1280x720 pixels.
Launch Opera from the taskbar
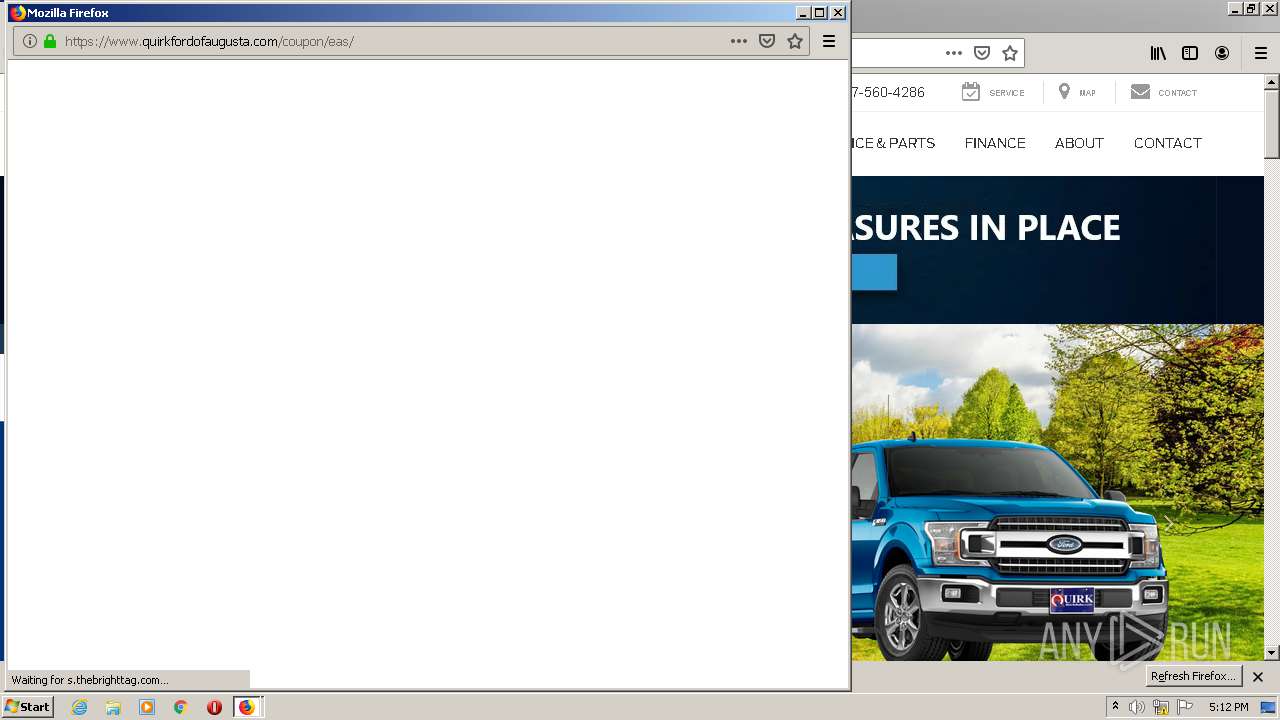(214, 707)
